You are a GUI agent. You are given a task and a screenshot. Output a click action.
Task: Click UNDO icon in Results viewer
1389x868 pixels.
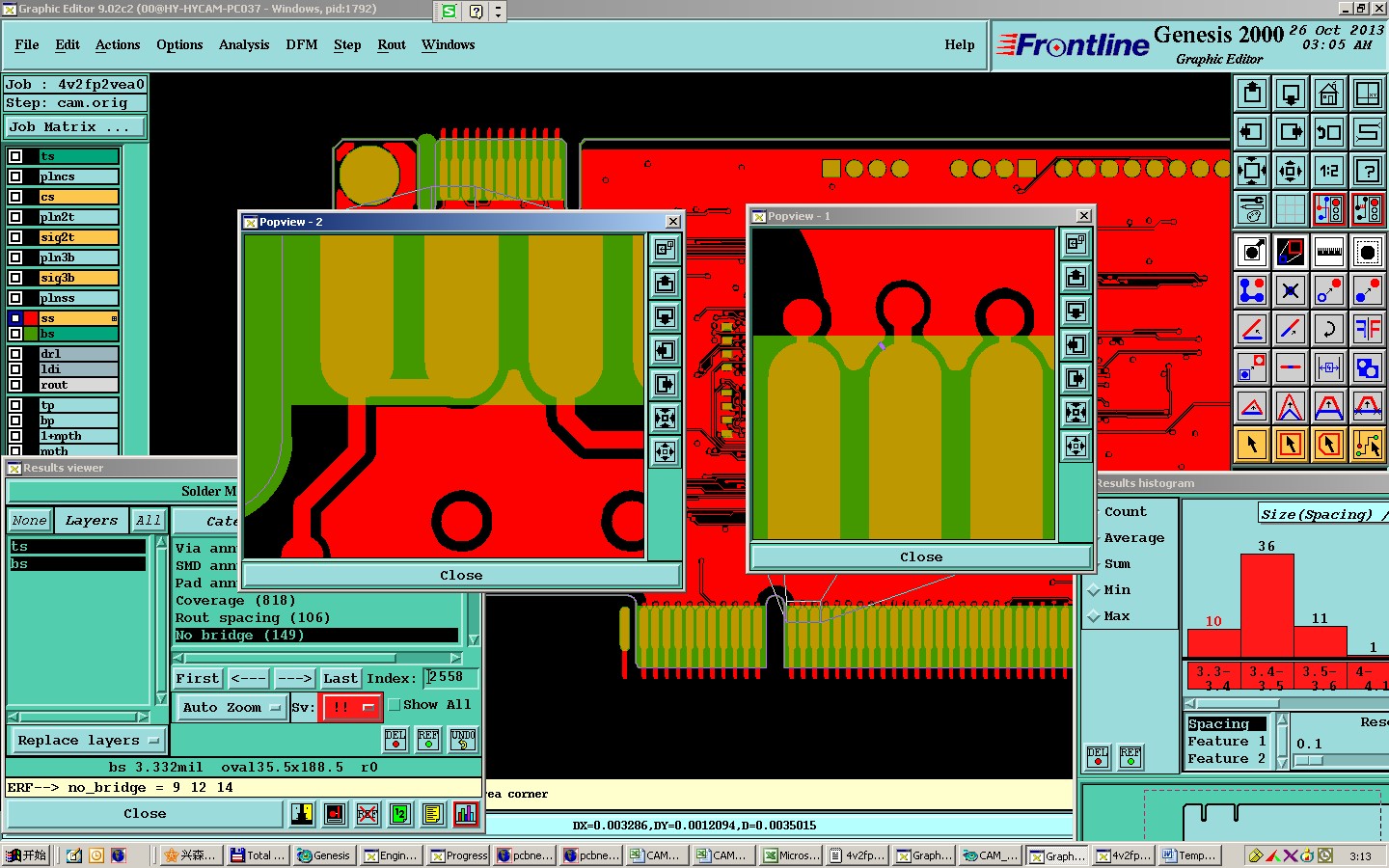coord(463,740)
